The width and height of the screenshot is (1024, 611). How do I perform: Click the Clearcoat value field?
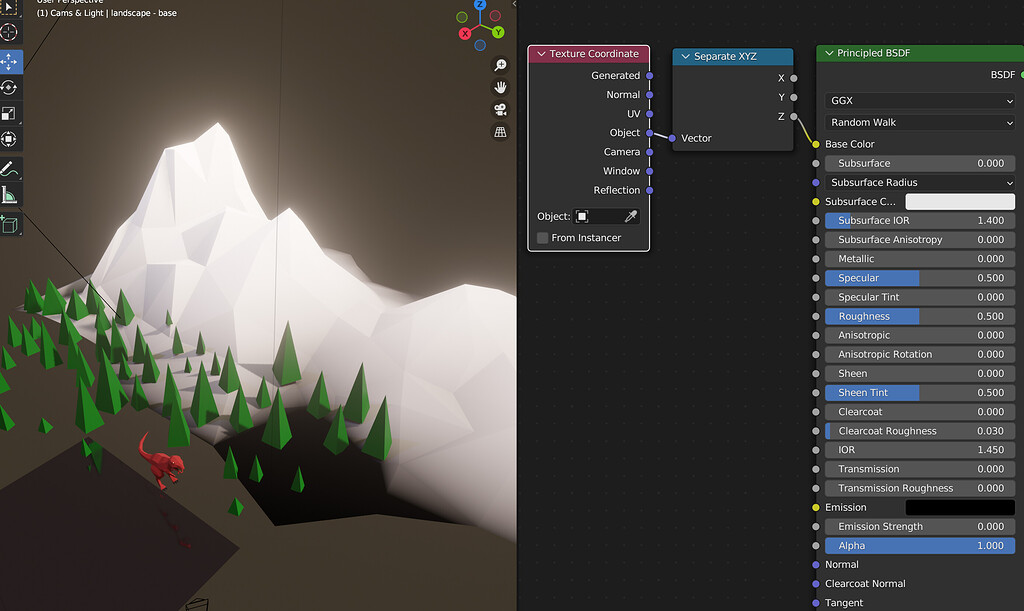pos(920,412)
